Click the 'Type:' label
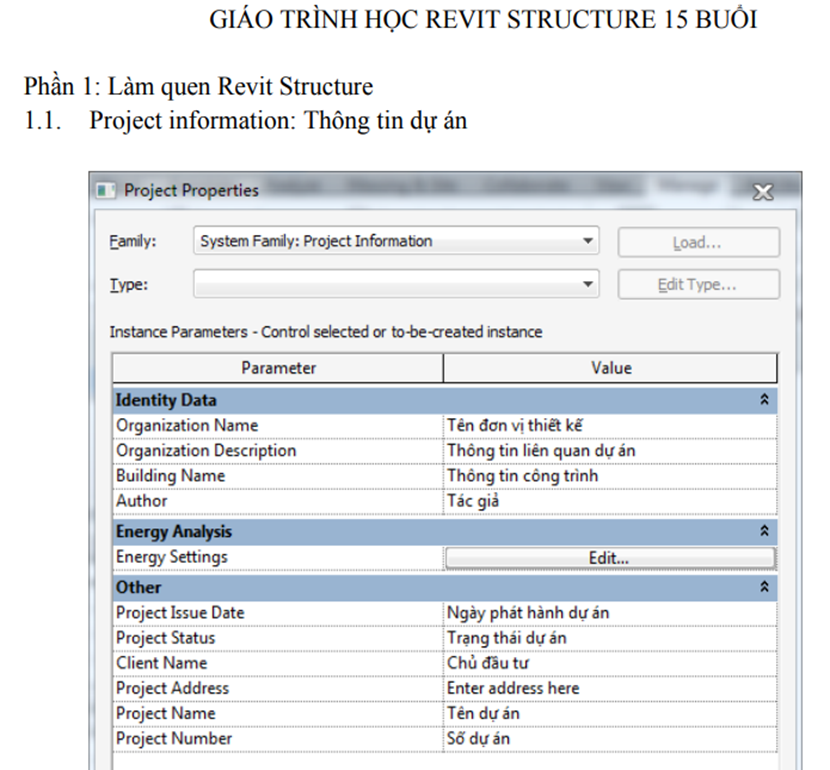Screen dimensions: 830x770 point(129,285)
